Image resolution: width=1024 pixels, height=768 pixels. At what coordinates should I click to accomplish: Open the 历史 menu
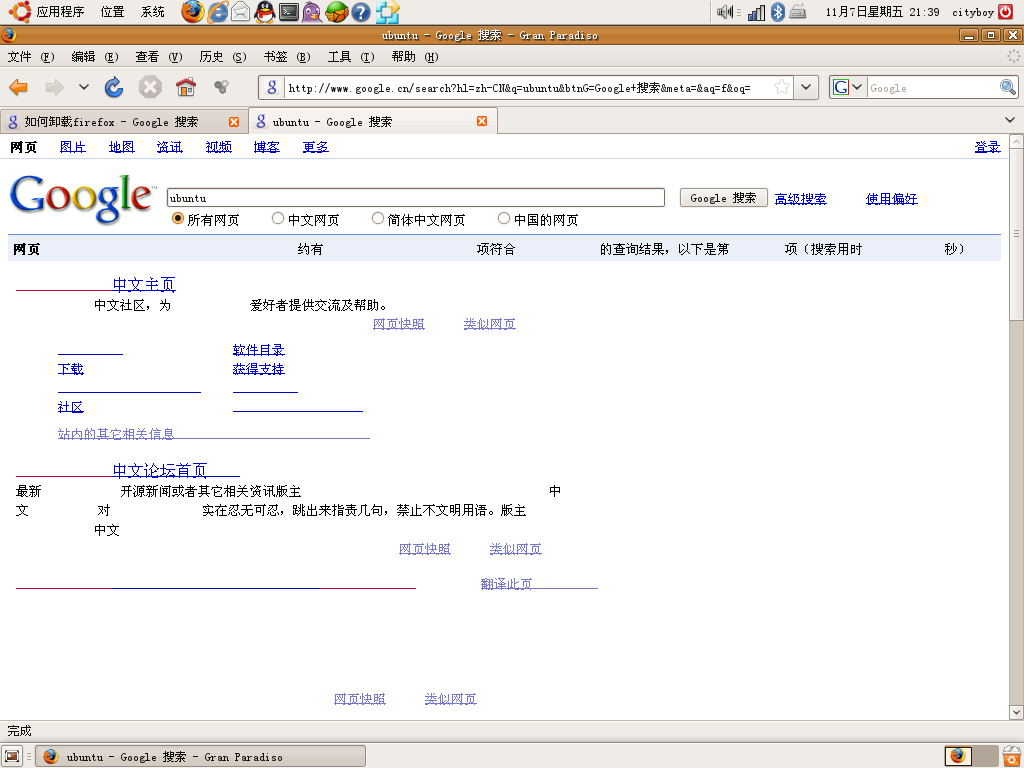[x=223, y=57]
